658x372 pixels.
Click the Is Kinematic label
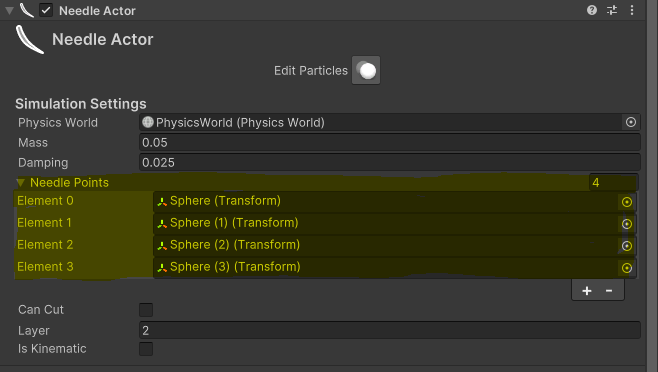[x=52, y=348]
